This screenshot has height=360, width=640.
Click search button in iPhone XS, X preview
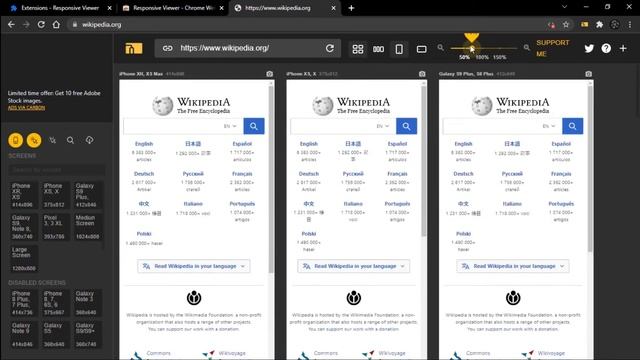tap(406, 126)
